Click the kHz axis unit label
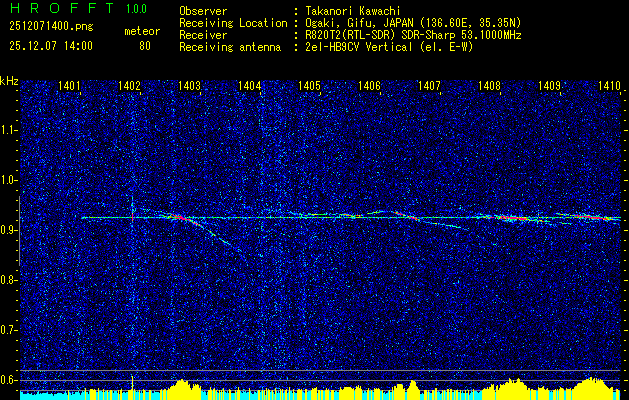Image resolution: width=629 pixels, height=400 pixels. coord(9,81)
